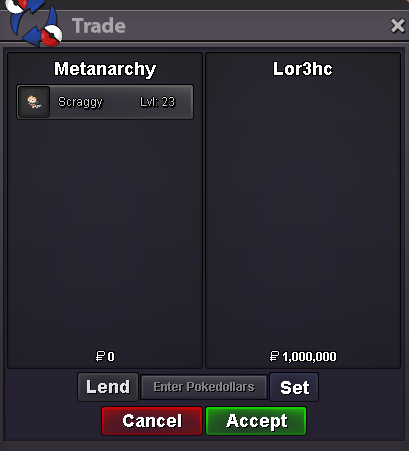Click Metanarchy's Pokedollar currency symbol
Image resolution: width=409 pixels, height=451 pixels.
100,356
